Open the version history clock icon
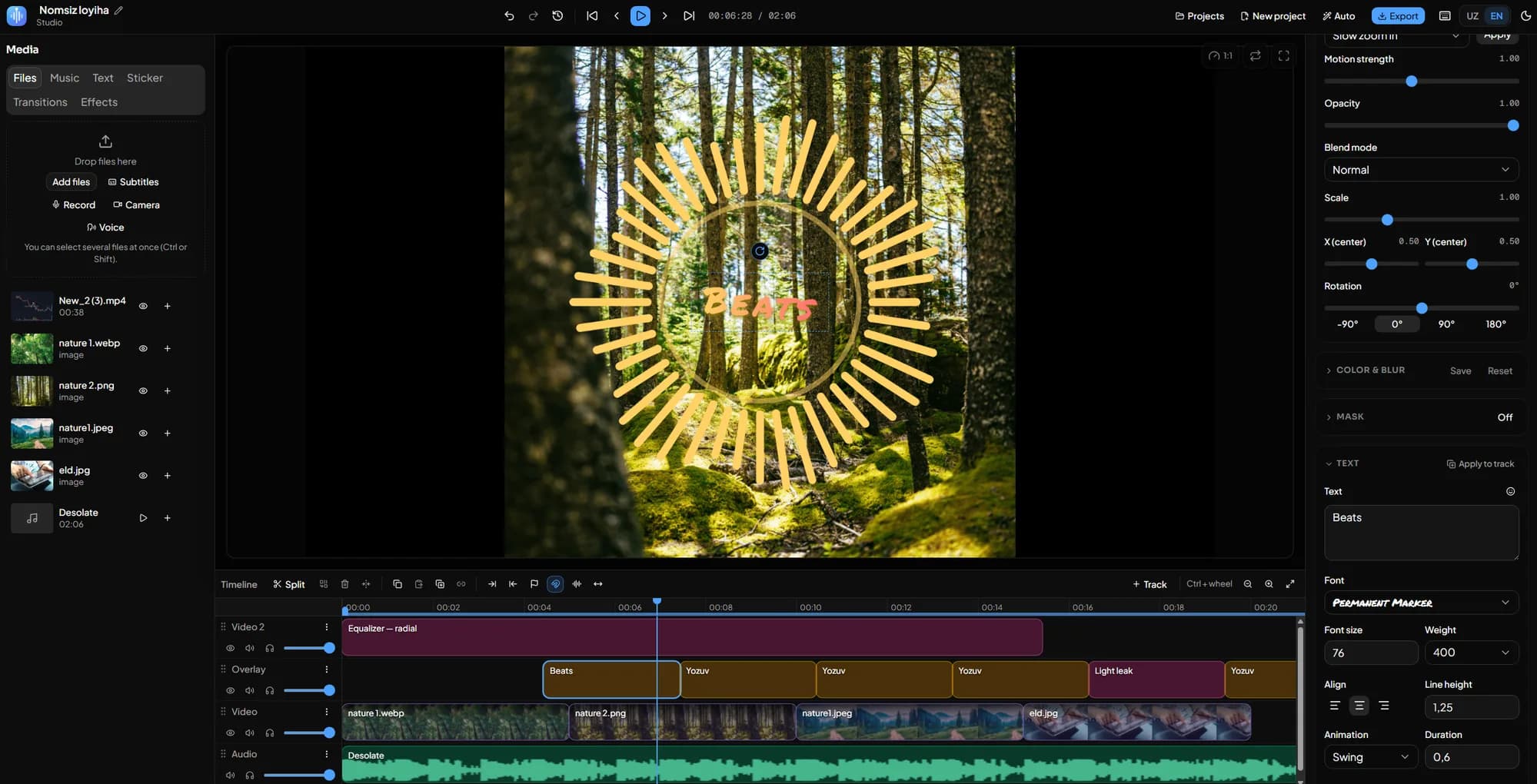 tap(557, 15)
